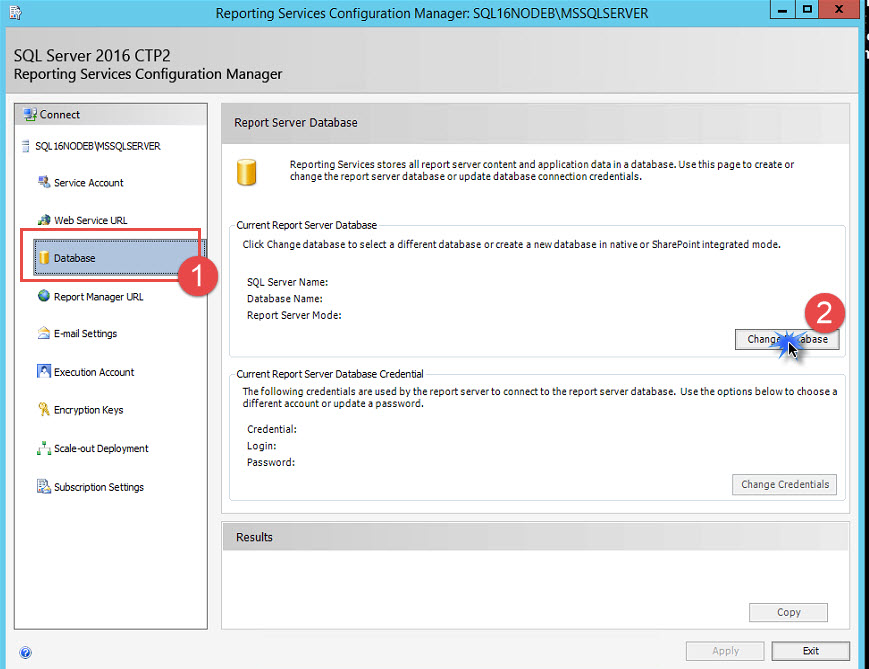Screen dimensions: 869x669
Task: Click the Report Server Mode label
Action: (294, 315)
